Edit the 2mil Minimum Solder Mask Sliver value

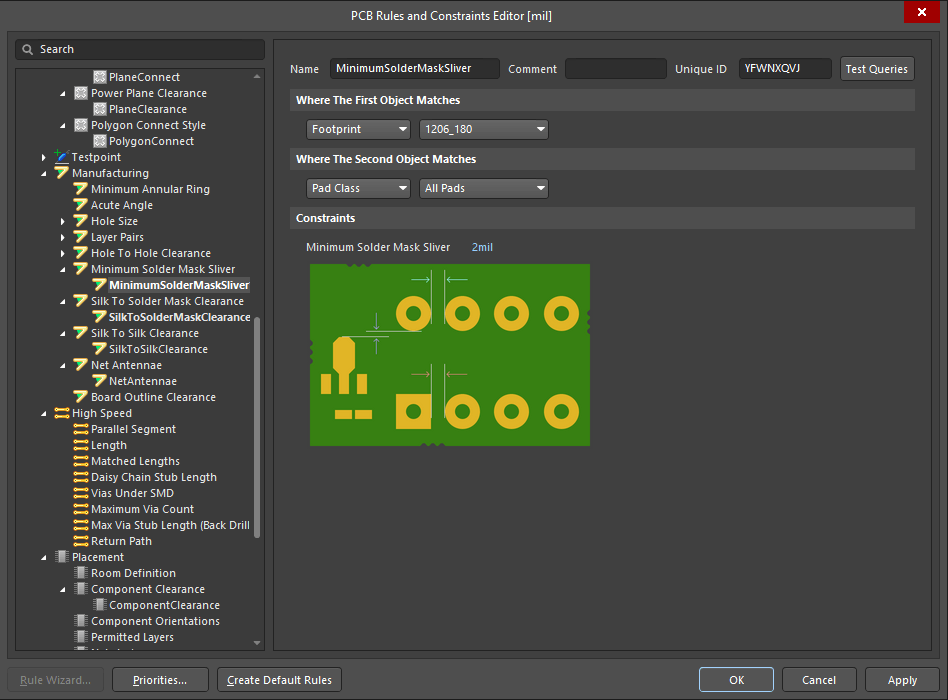pos(481,247)
